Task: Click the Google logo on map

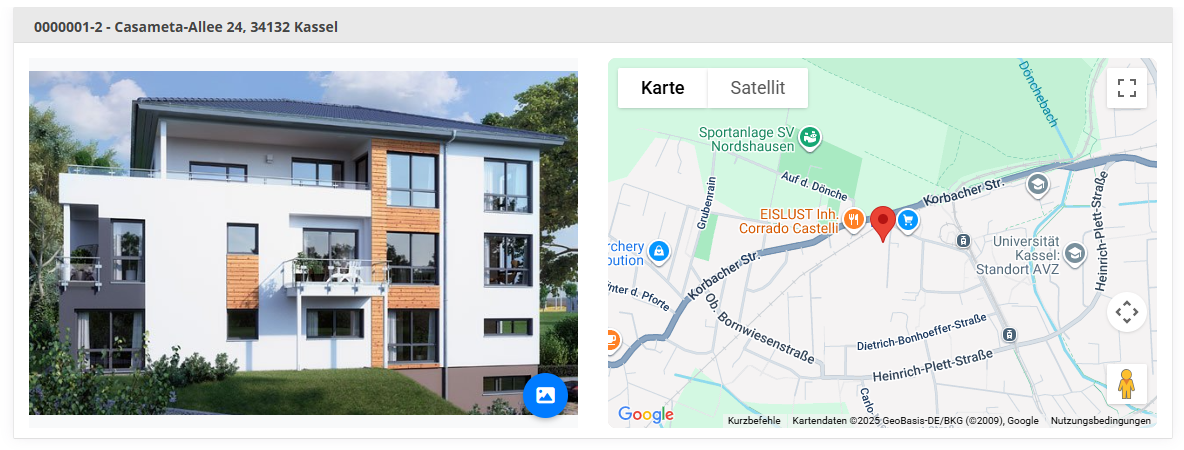Action: click(x=646, y=415)
